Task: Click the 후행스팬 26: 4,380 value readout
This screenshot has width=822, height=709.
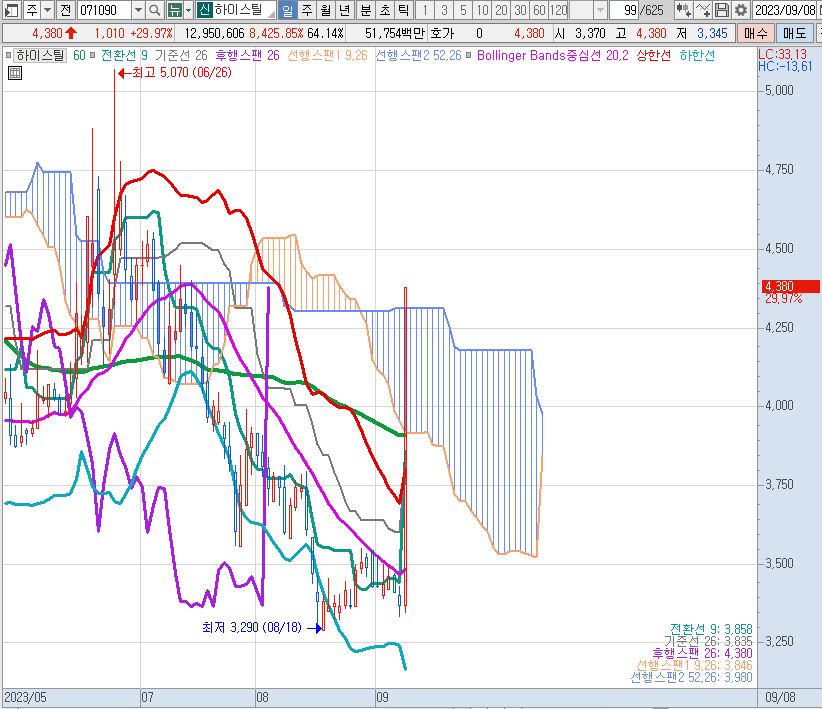Action: [x=702, y=653]
